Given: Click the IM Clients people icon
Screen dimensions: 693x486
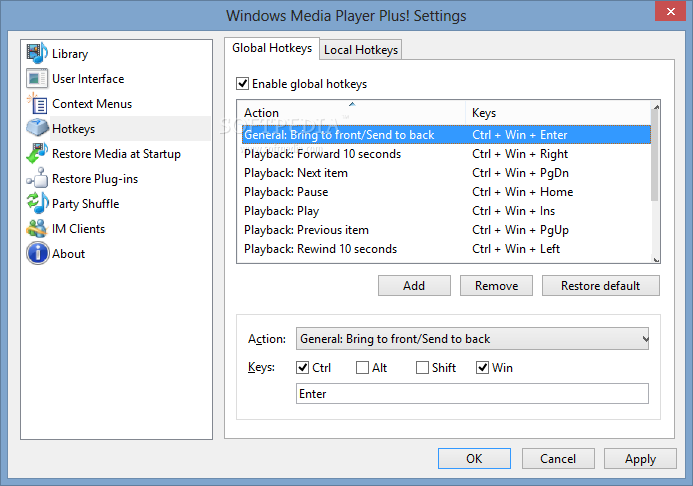Looking at the screenshot, I should tap(37, 228).
